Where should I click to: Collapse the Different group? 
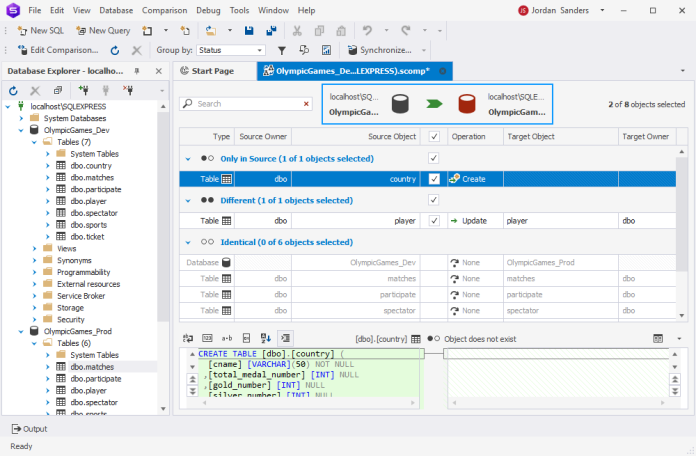pyautogui.click(x=188, y=201)
